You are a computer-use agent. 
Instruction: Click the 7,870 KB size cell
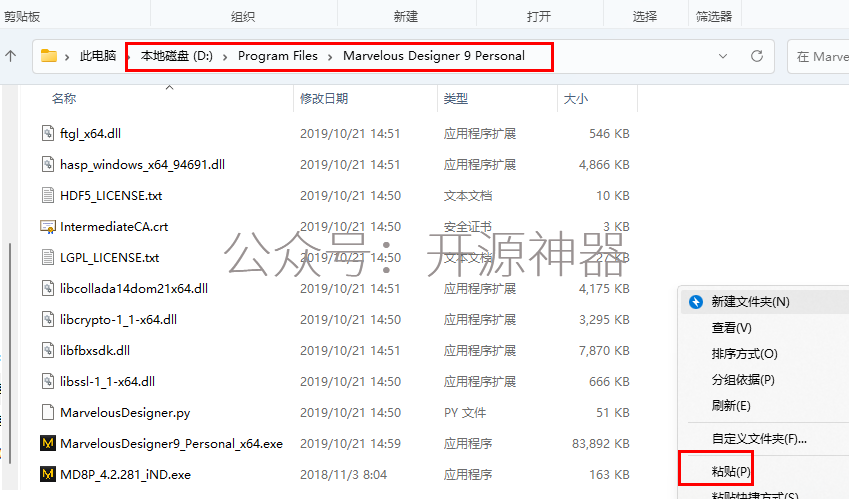click(x=604, y=351)
